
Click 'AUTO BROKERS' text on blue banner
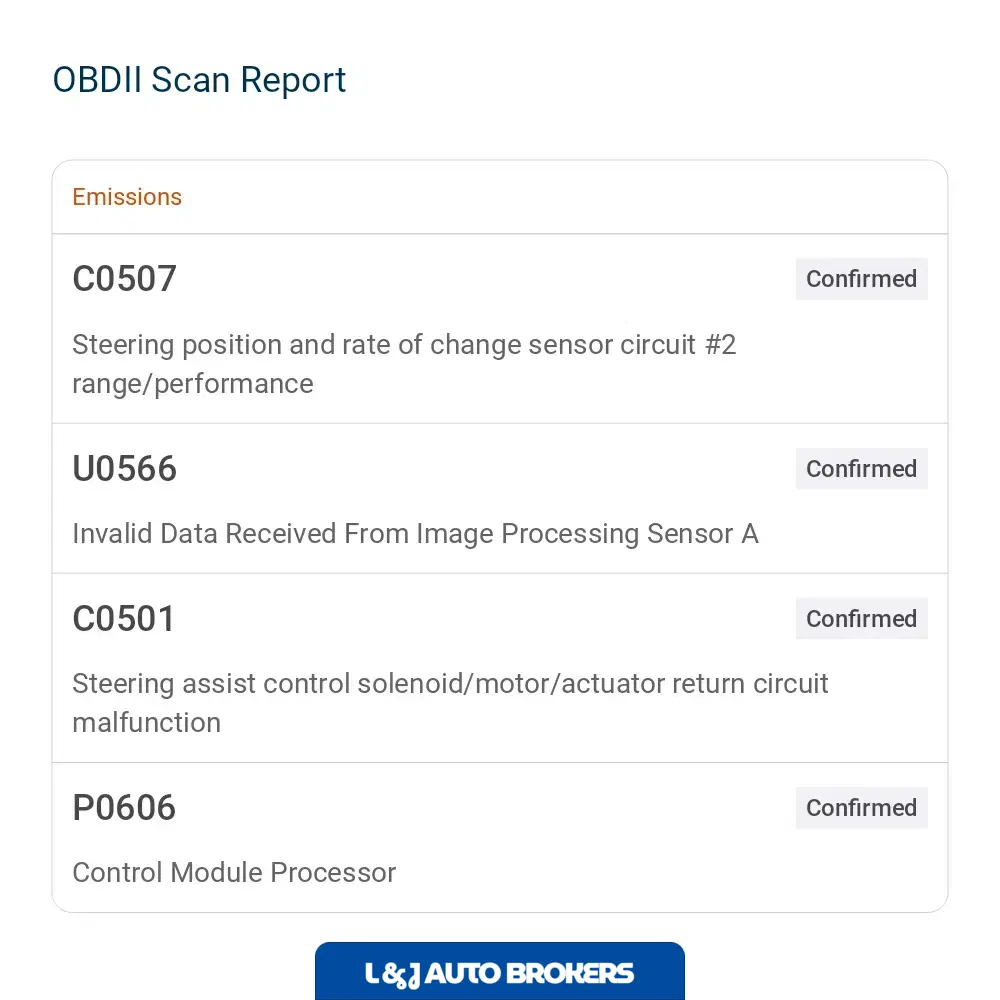click(529, 973)
